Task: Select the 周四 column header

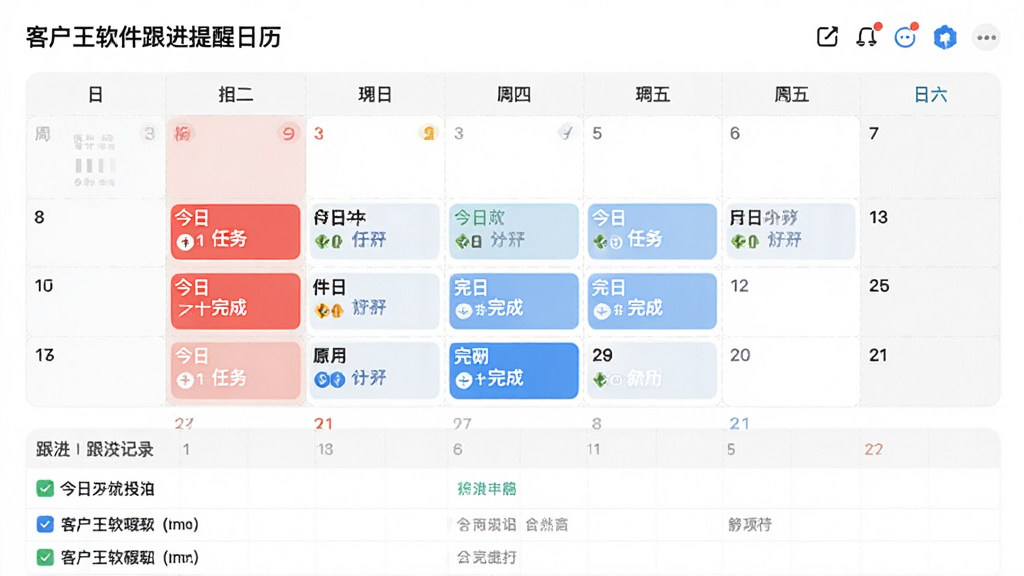Action: tap(514, 95)
